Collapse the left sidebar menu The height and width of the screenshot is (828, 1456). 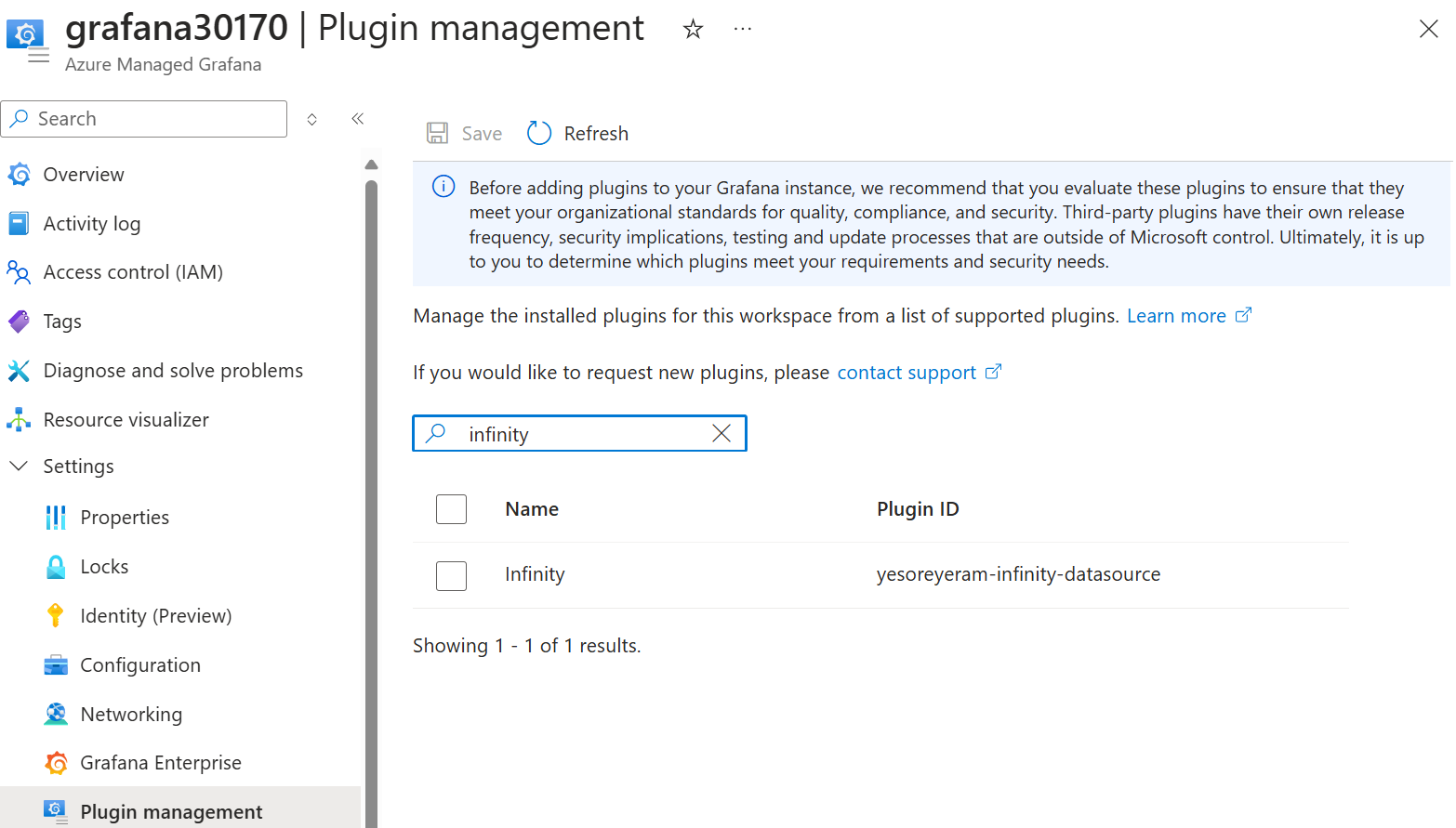(358, 119)
